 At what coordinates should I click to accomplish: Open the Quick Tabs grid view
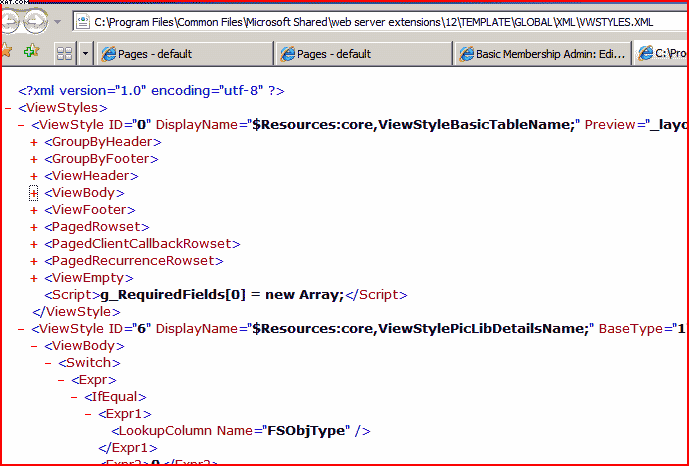click(x=64, y=53)
